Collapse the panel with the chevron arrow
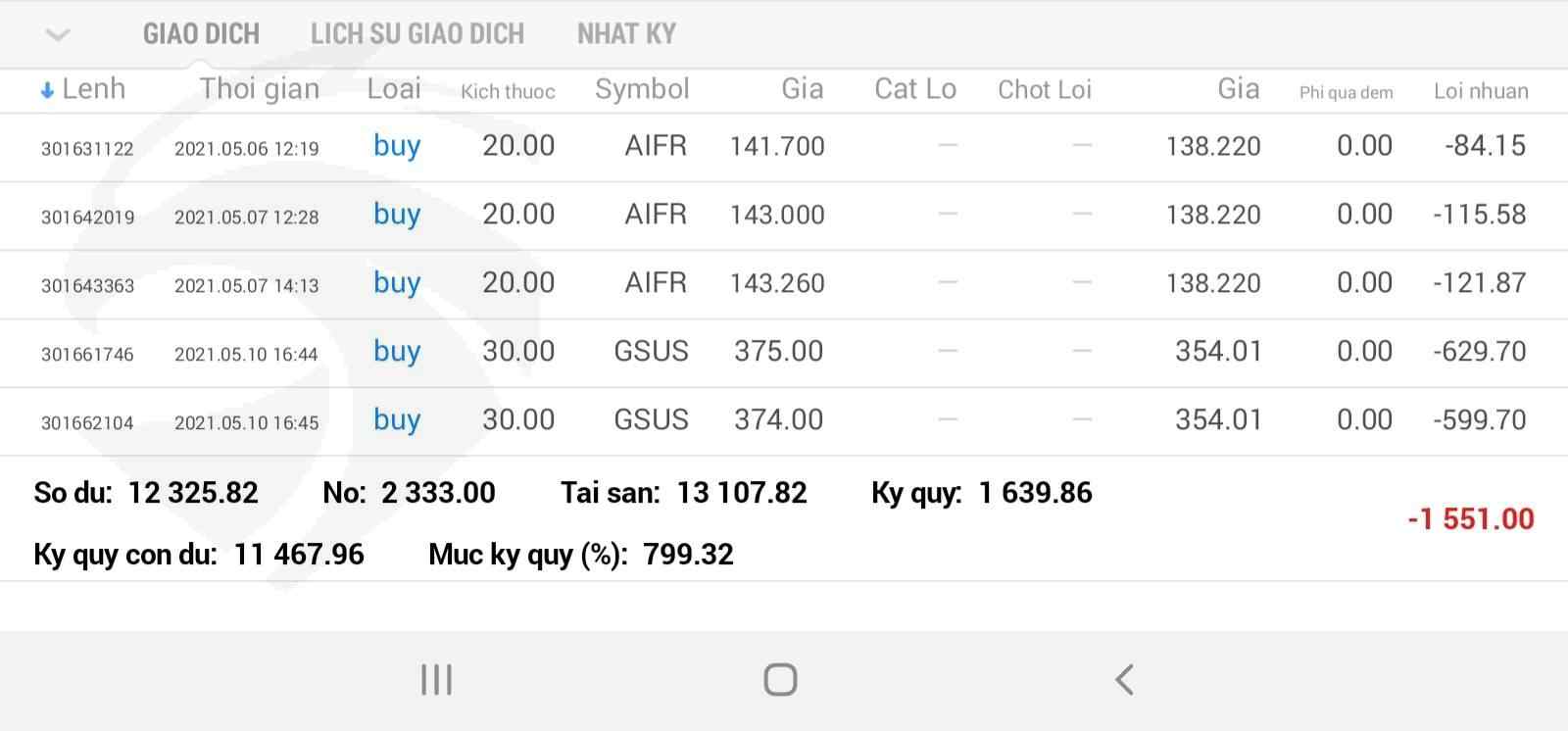 coord(58,35)
